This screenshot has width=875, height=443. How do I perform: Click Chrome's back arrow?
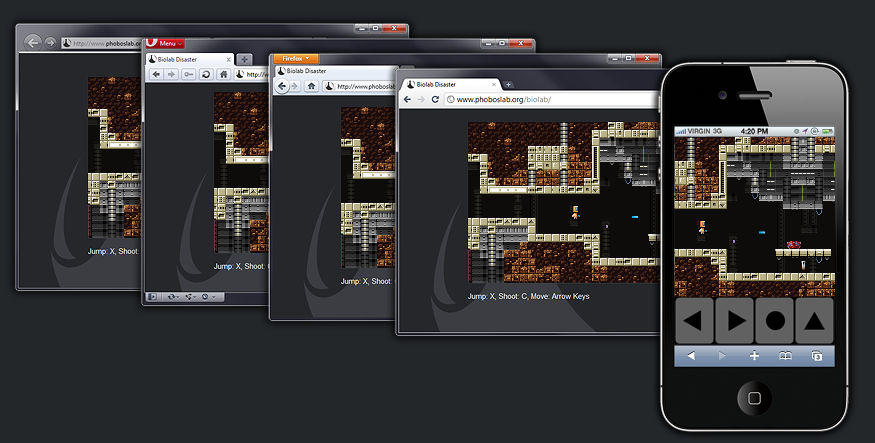[407, 99]
